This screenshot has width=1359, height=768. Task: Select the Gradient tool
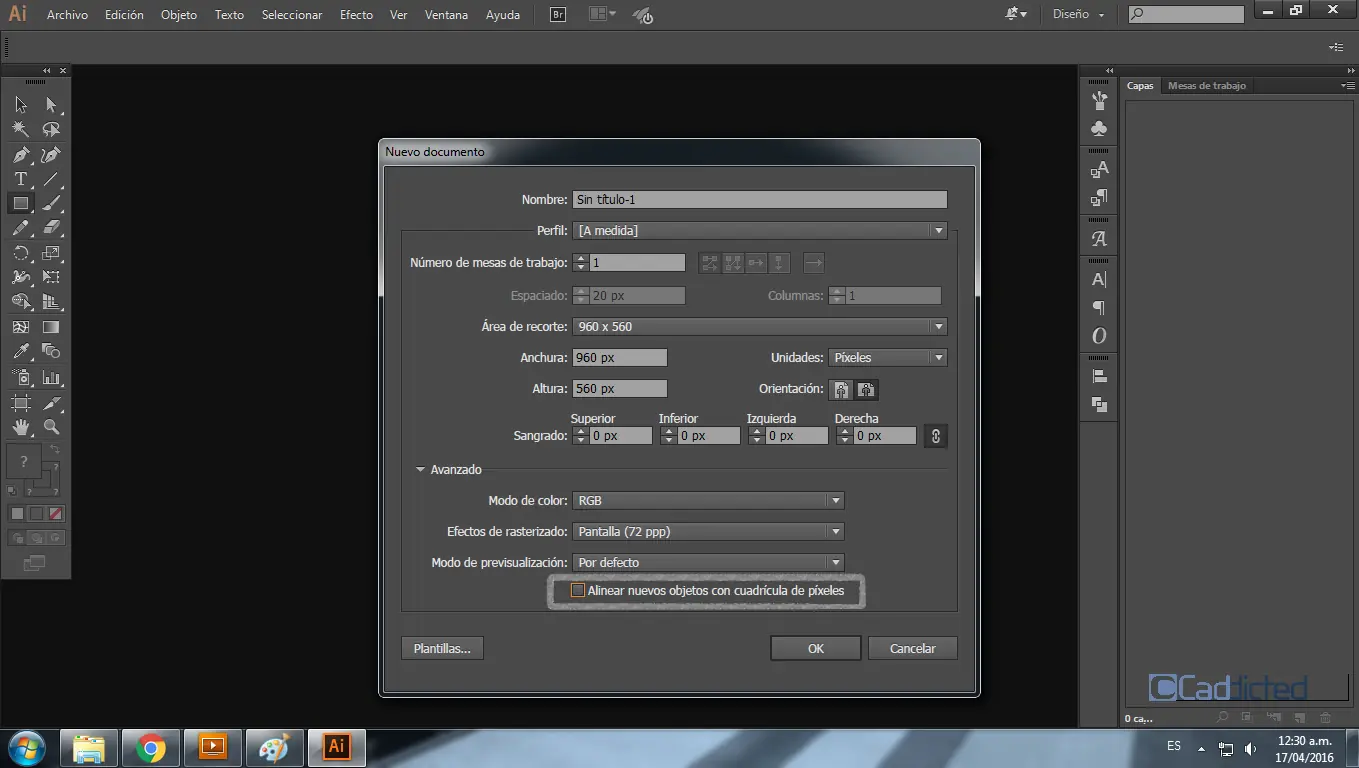click(x=52, y=327)
